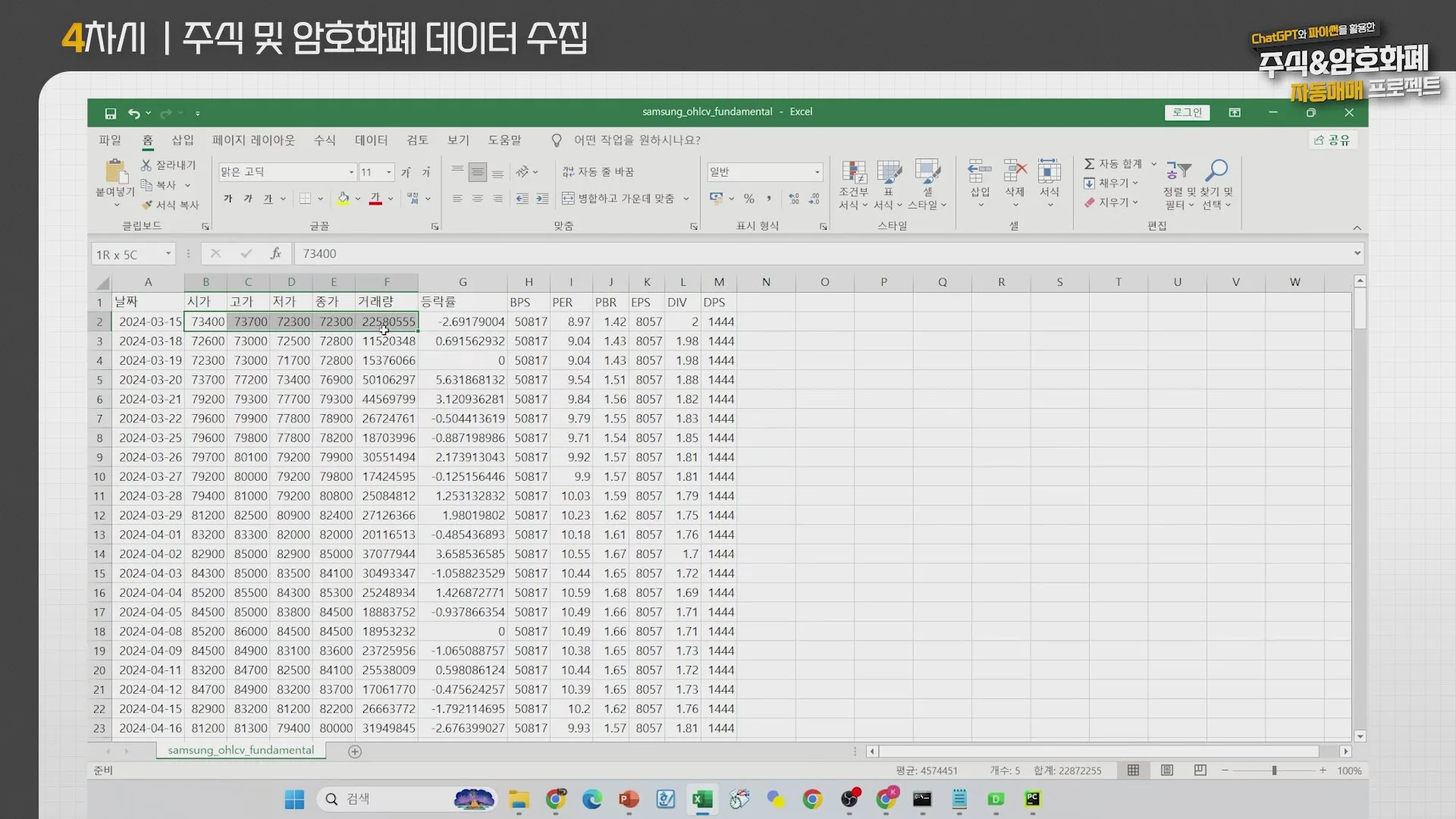Click the percent style icon
The image size is (1456, 819).
coord(749,199)
